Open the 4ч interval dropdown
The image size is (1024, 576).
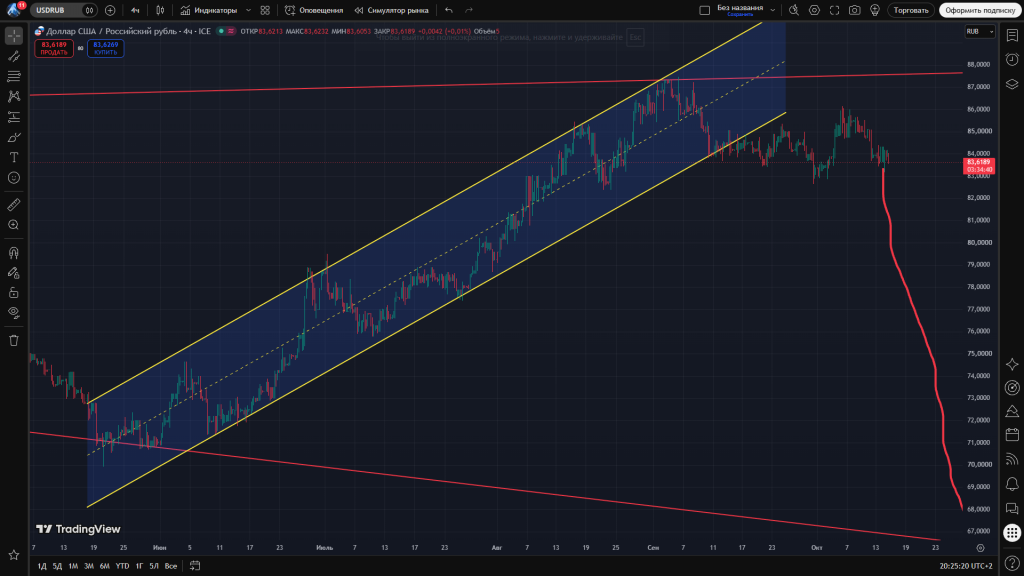tap(135, 10)
